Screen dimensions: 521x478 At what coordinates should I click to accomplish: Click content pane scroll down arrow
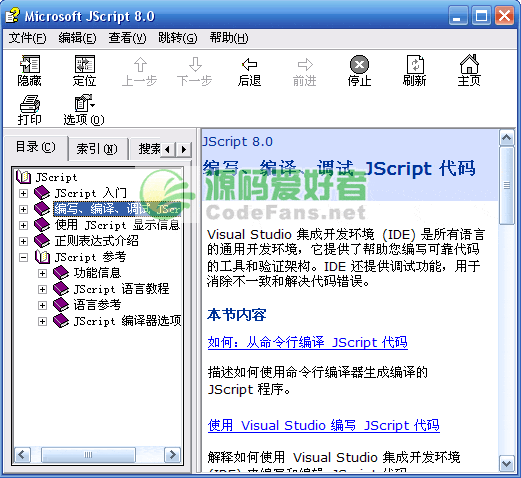pos(507,464)
